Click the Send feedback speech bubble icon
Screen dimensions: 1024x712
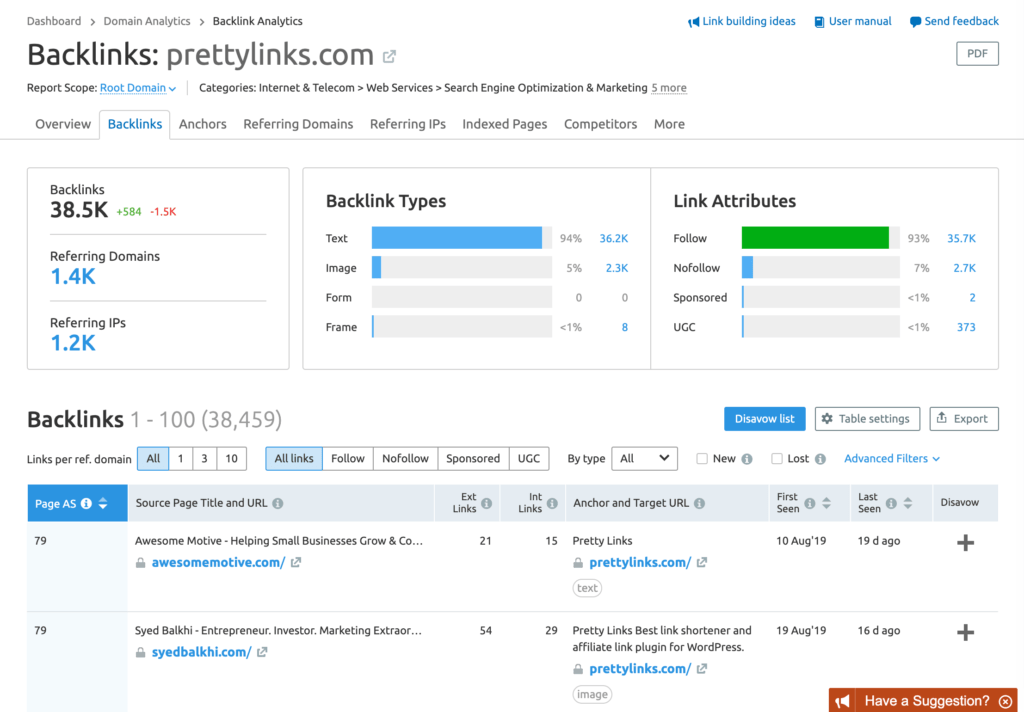coord(913,21)
